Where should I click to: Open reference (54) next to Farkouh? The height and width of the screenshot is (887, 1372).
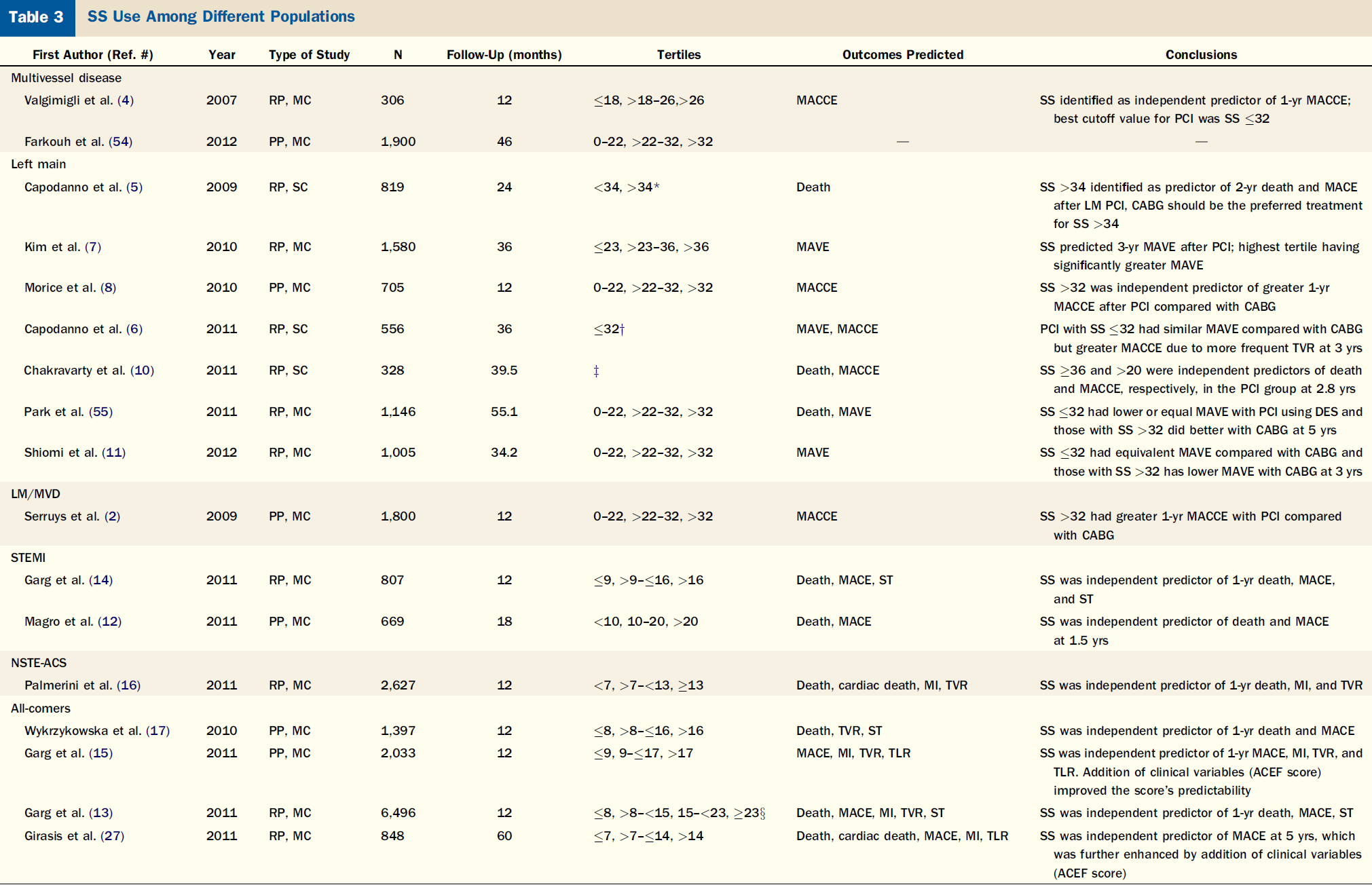click(121, 142)
